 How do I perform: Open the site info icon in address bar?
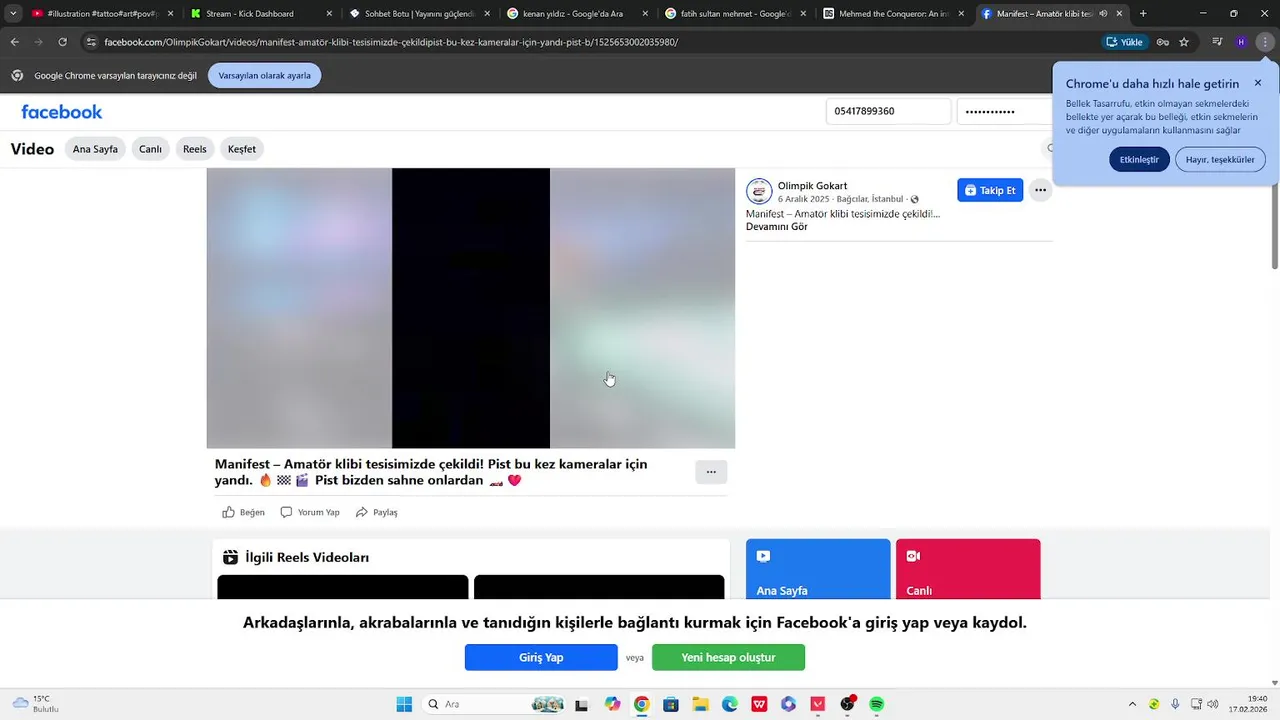(91, 42)
